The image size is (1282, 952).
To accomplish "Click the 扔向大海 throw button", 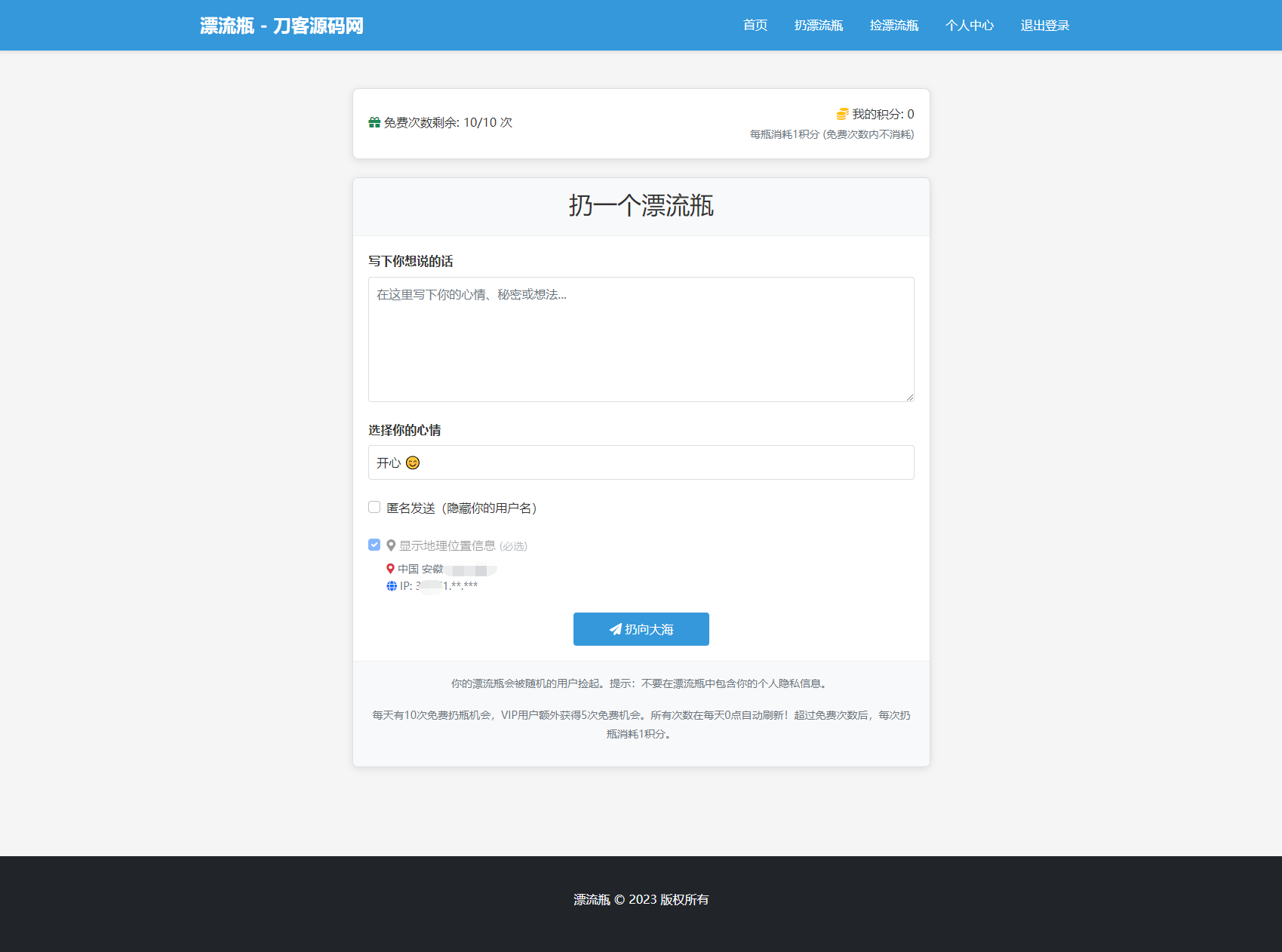I will pyautogui.click(x=641, y=629).
